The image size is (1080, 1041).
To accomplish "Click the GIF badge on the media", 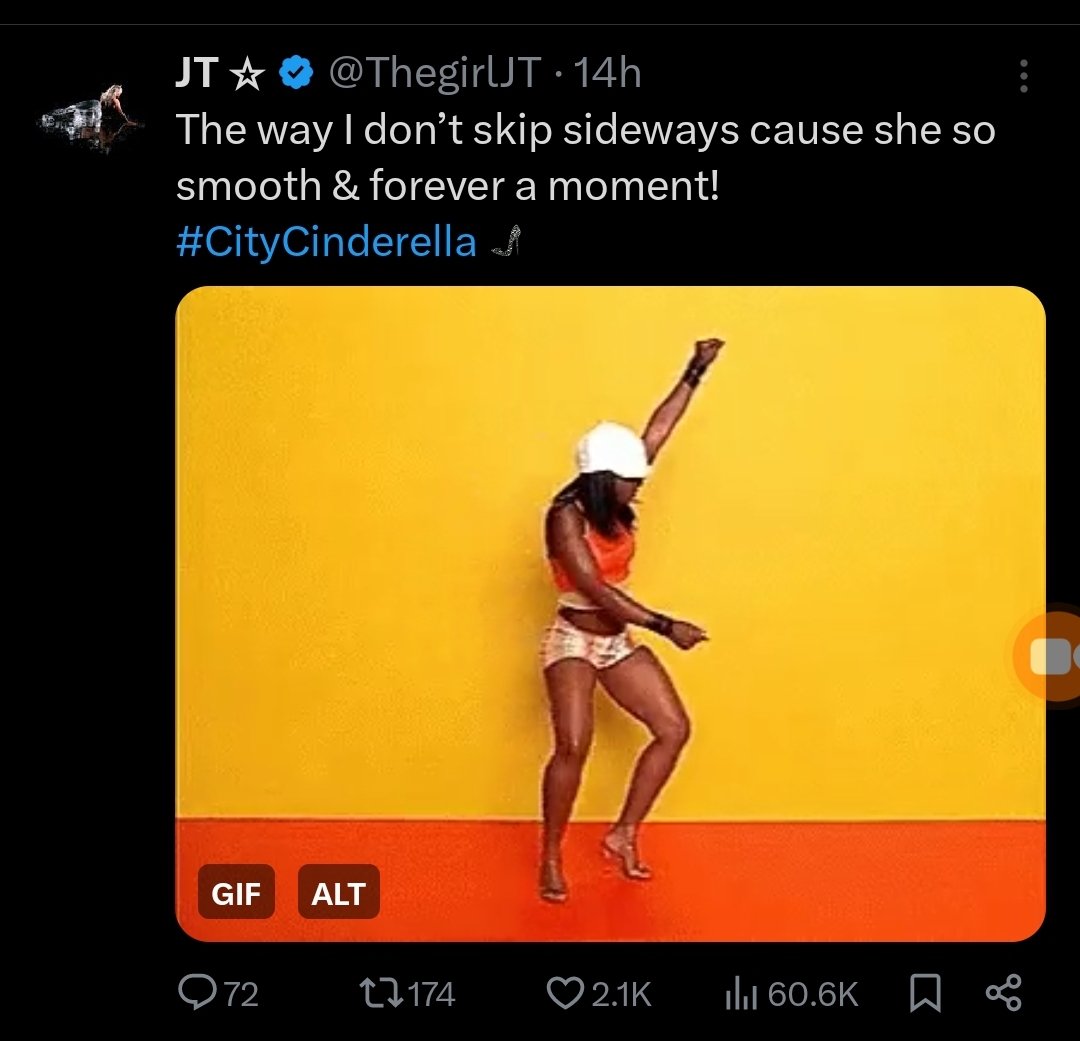I will pos(236,893).
